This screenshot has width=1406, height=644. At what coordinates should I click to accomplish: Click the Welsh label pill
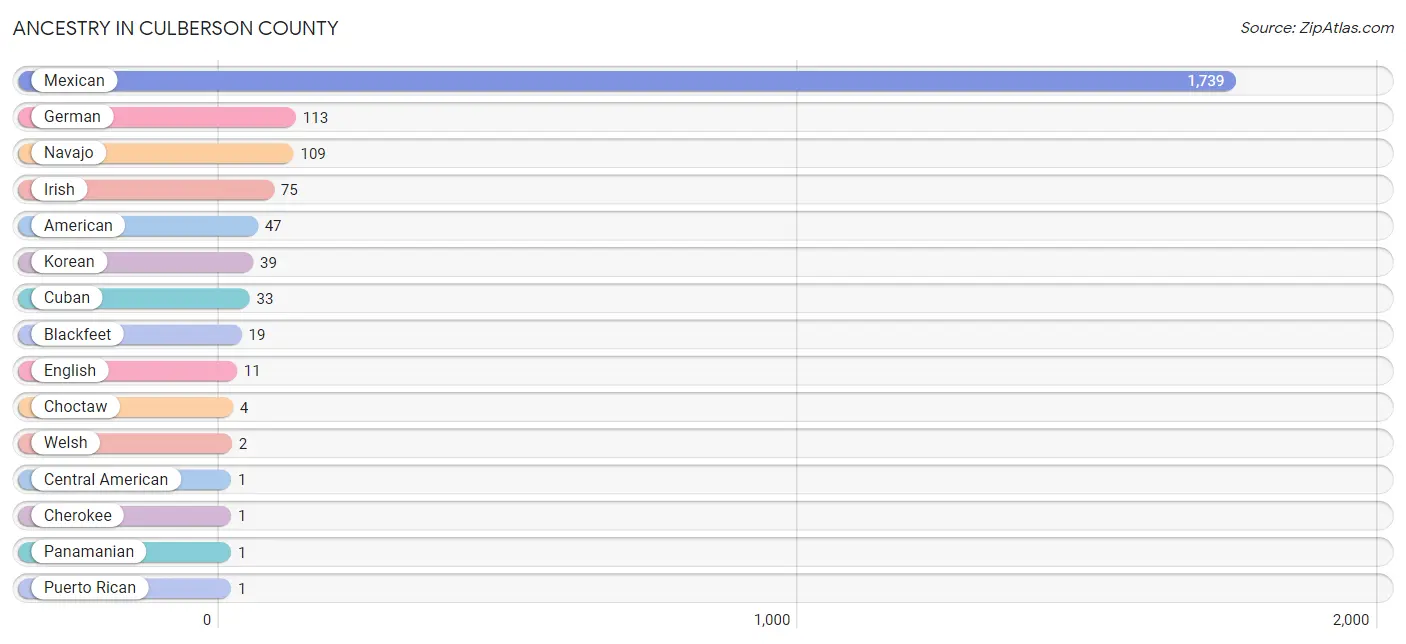click(x=66, y=443)
